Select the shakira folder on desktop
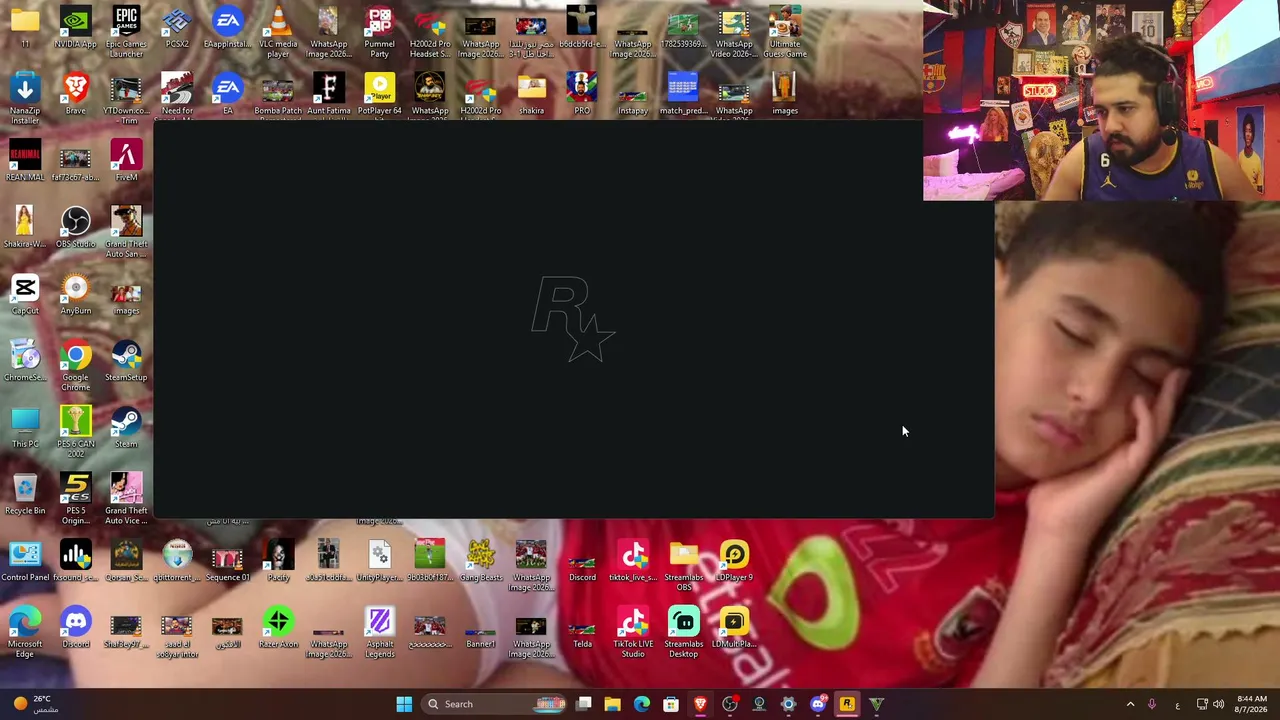Screen dimensions: 1280x720 coord(531,95)
